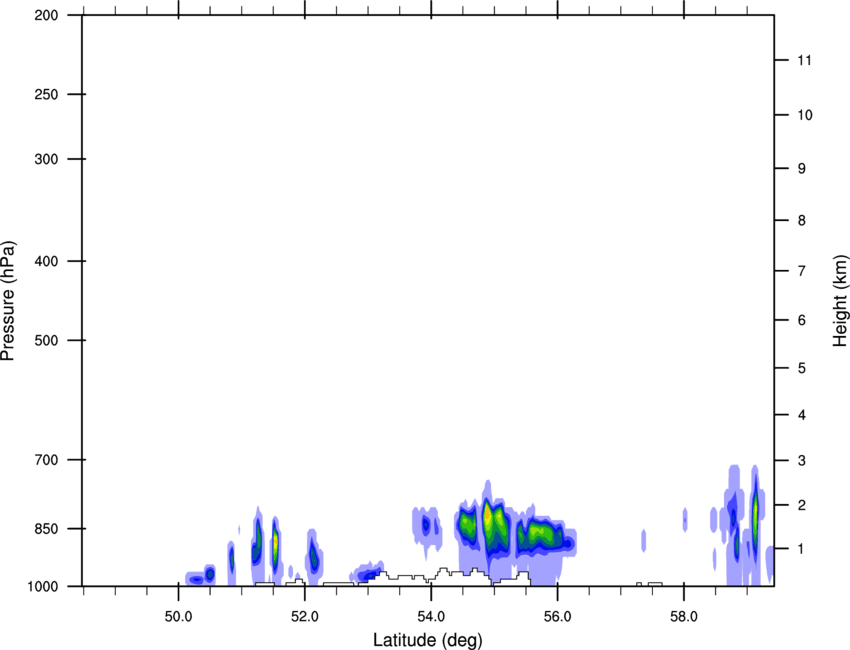Click the "Latitude (deg)" axis title
This screenshot has width=850, height=650.
428,640
